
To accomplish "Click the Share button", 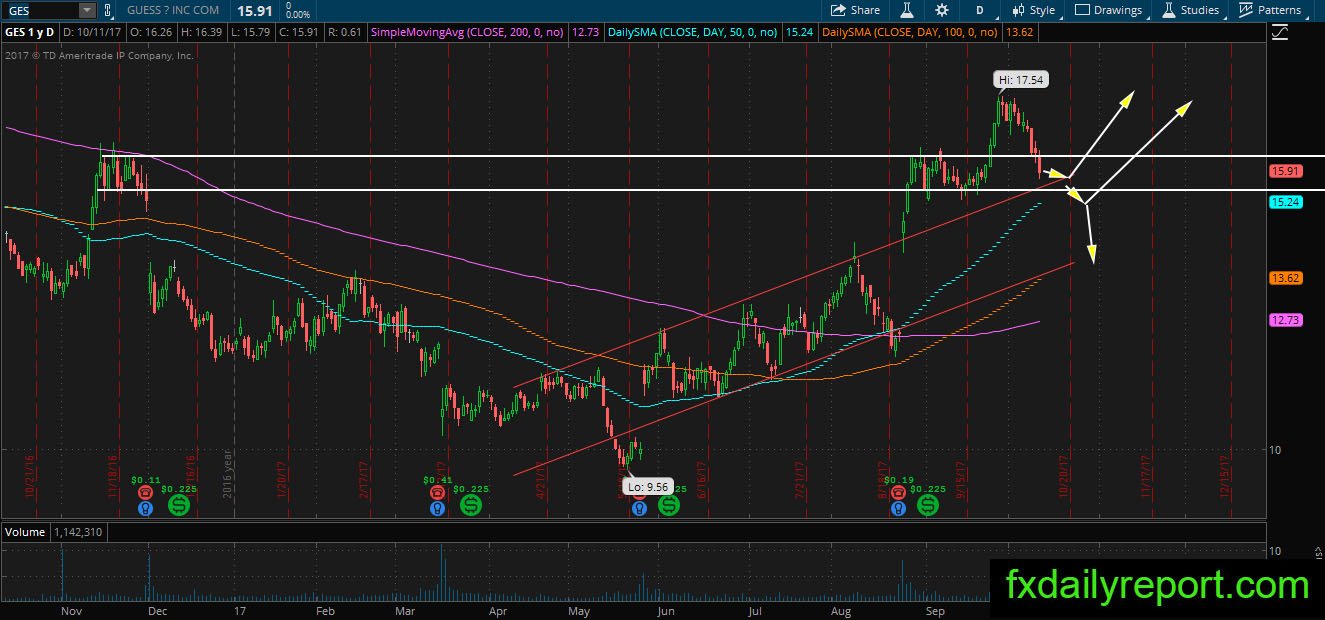I will pos(855,10).
